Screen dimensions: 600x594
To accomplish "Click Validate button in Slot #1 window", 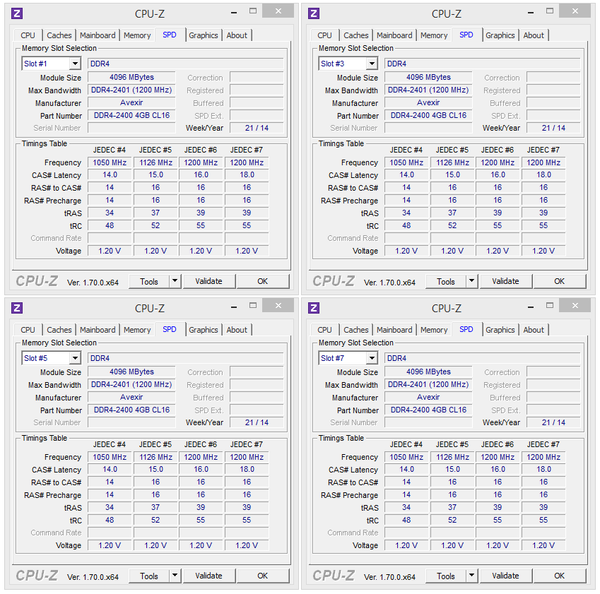I will click(x=209, y=281).
